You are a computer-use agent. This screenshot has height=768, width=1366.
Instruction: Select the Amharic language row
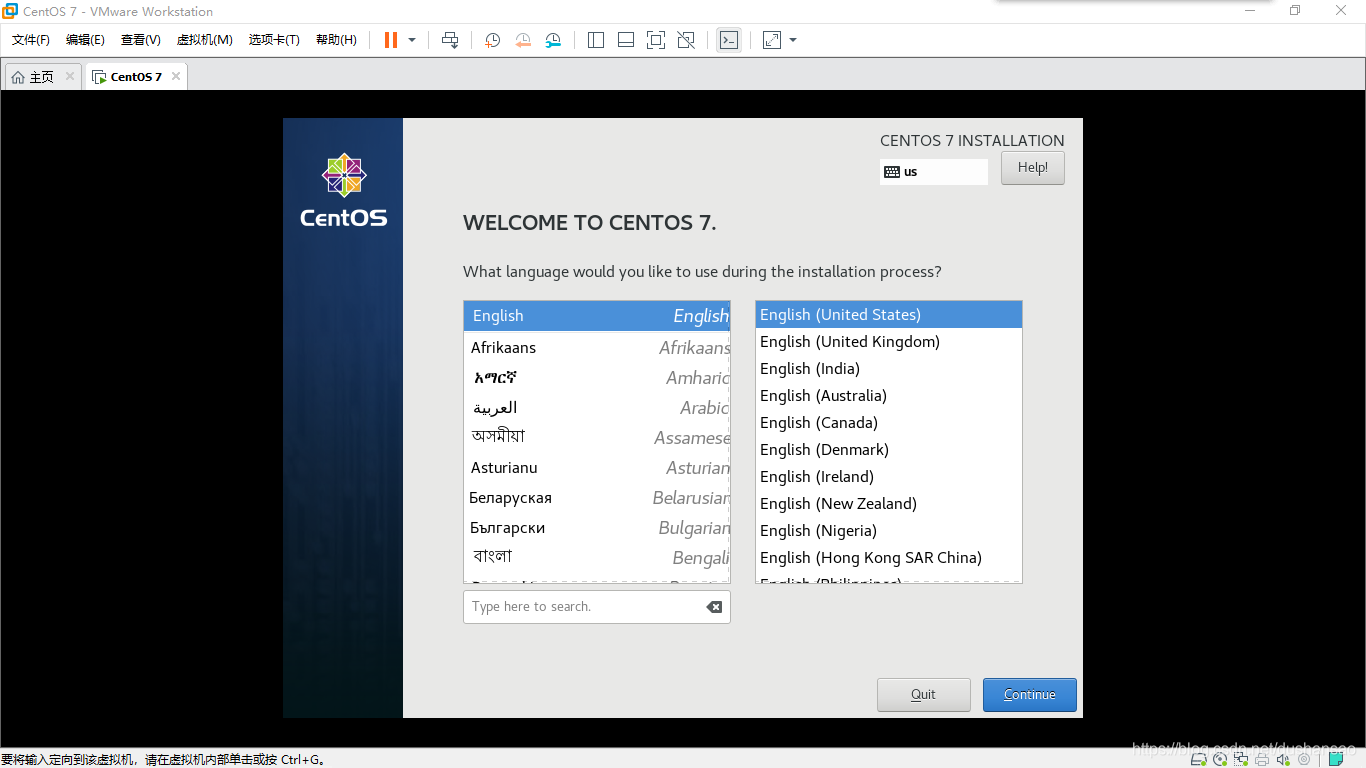pos(597,378)
